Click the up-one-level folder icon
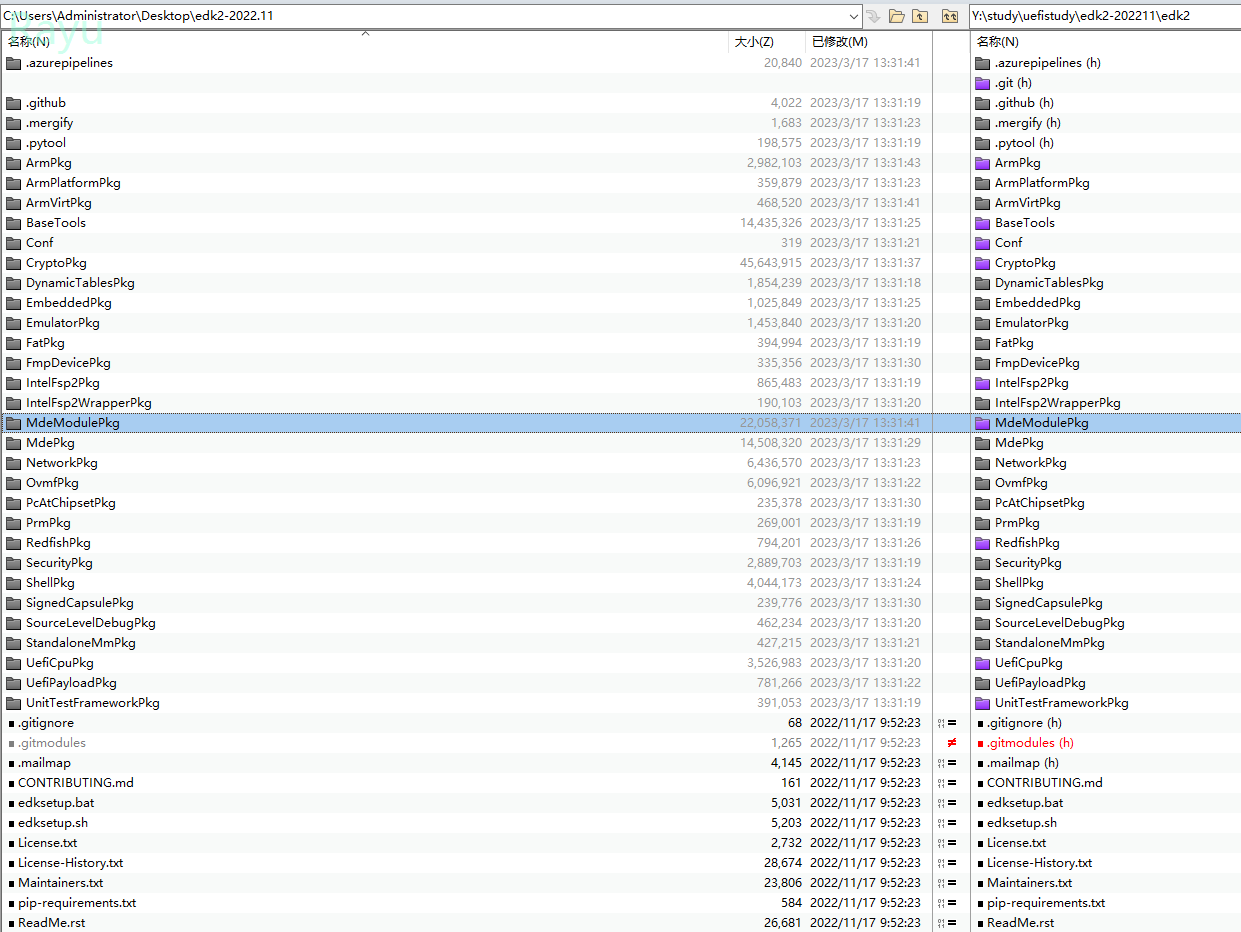Viewport: 1241px width, 932px height. pyautogui.click(x=921, y=16)
